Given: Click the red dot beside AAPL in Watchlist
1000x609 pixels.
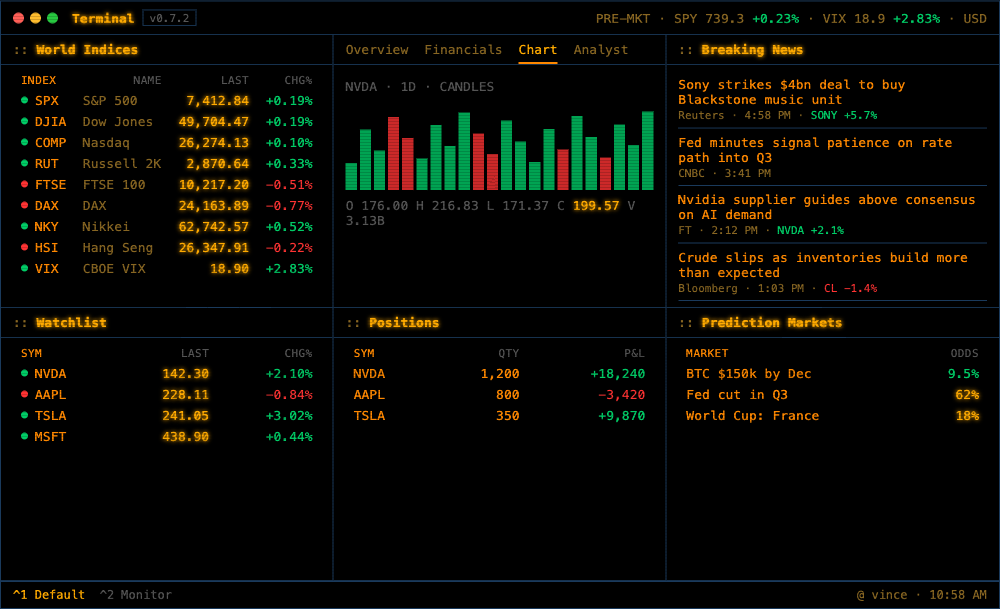Looking at the screenshot, I should 24,394.
